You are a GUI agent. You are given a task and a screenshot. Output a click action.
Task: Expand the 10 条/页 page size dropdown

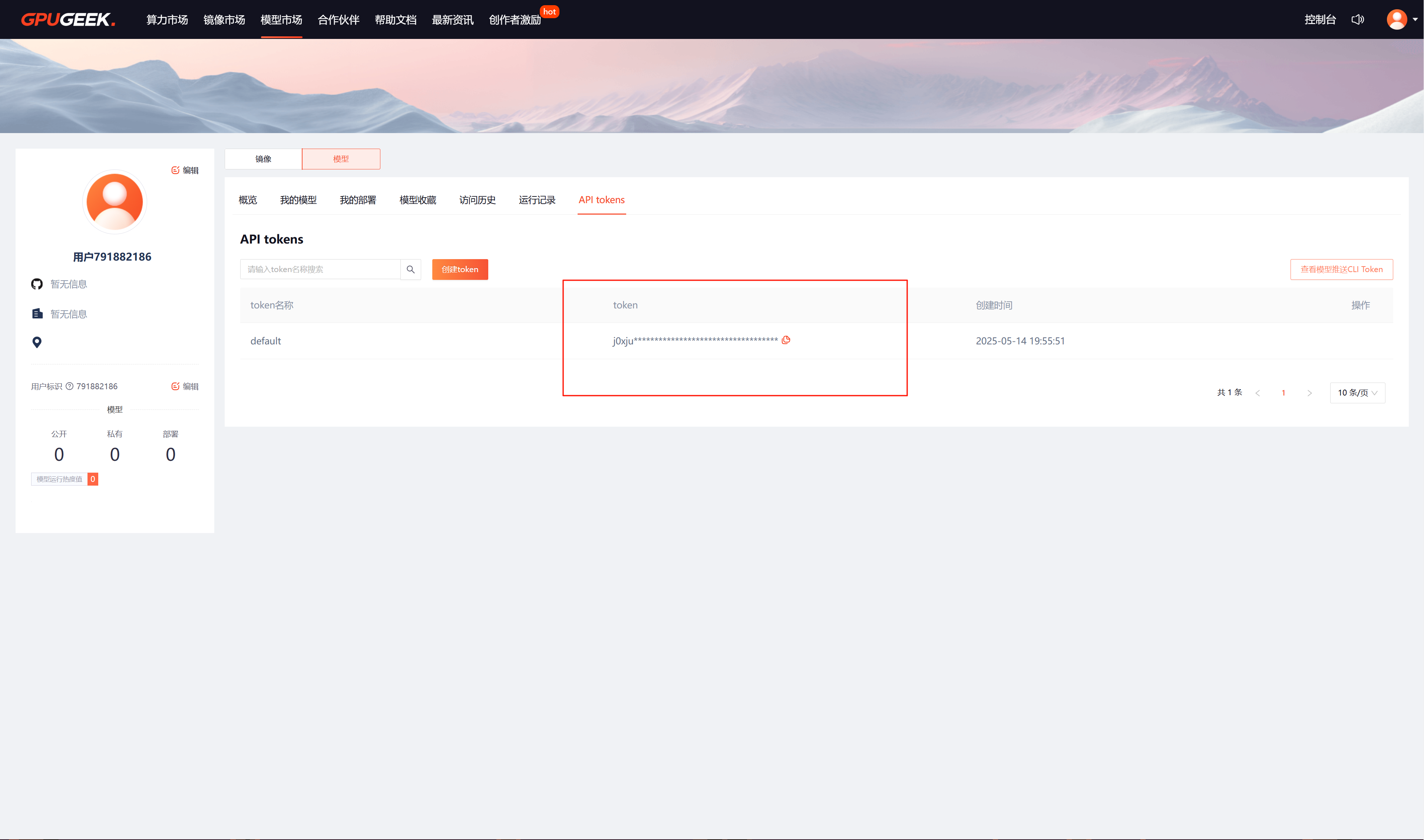click(1357, 393)
